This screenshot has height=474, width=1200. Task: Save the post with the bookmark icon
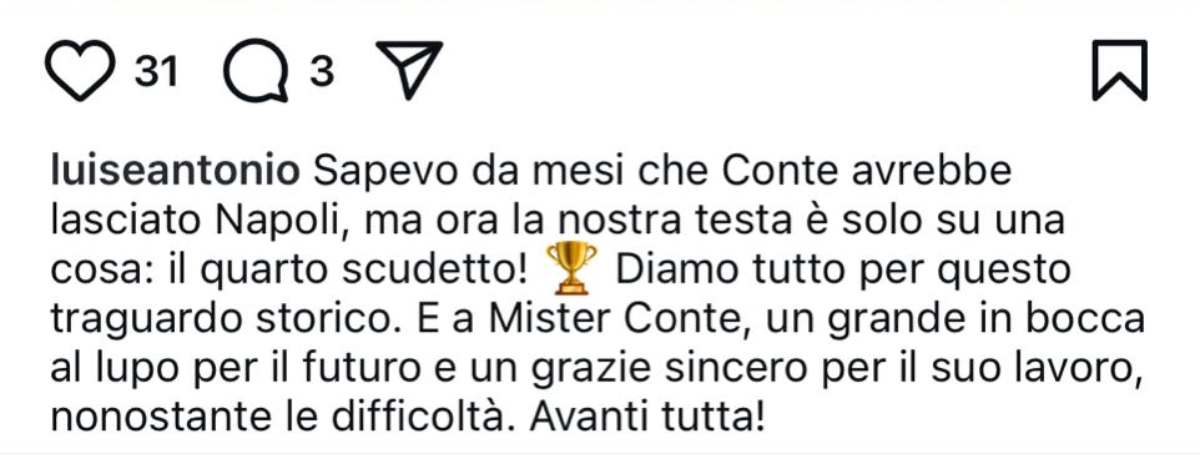point(1119,71)
